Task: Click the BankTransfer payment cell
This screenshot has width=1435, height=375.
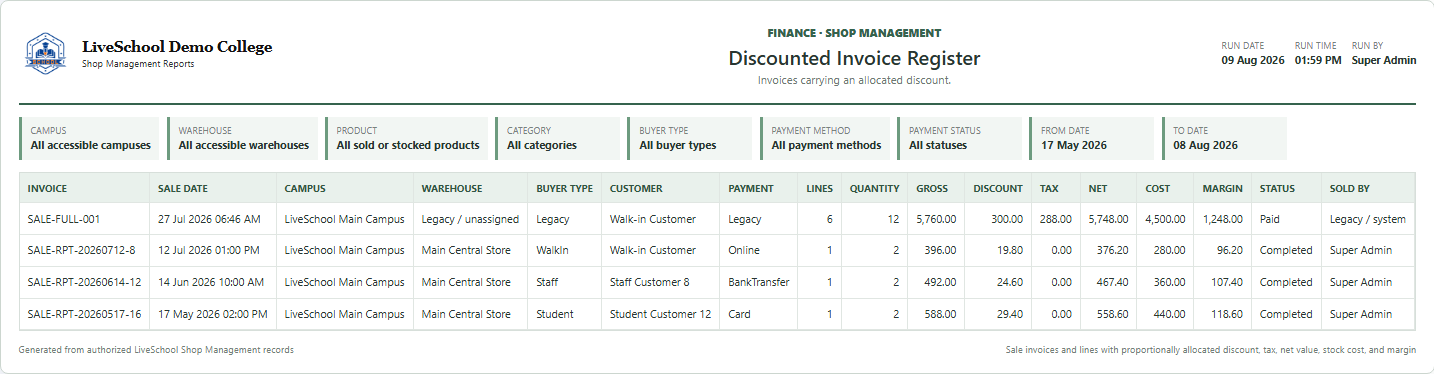Action: click(759, 283)
